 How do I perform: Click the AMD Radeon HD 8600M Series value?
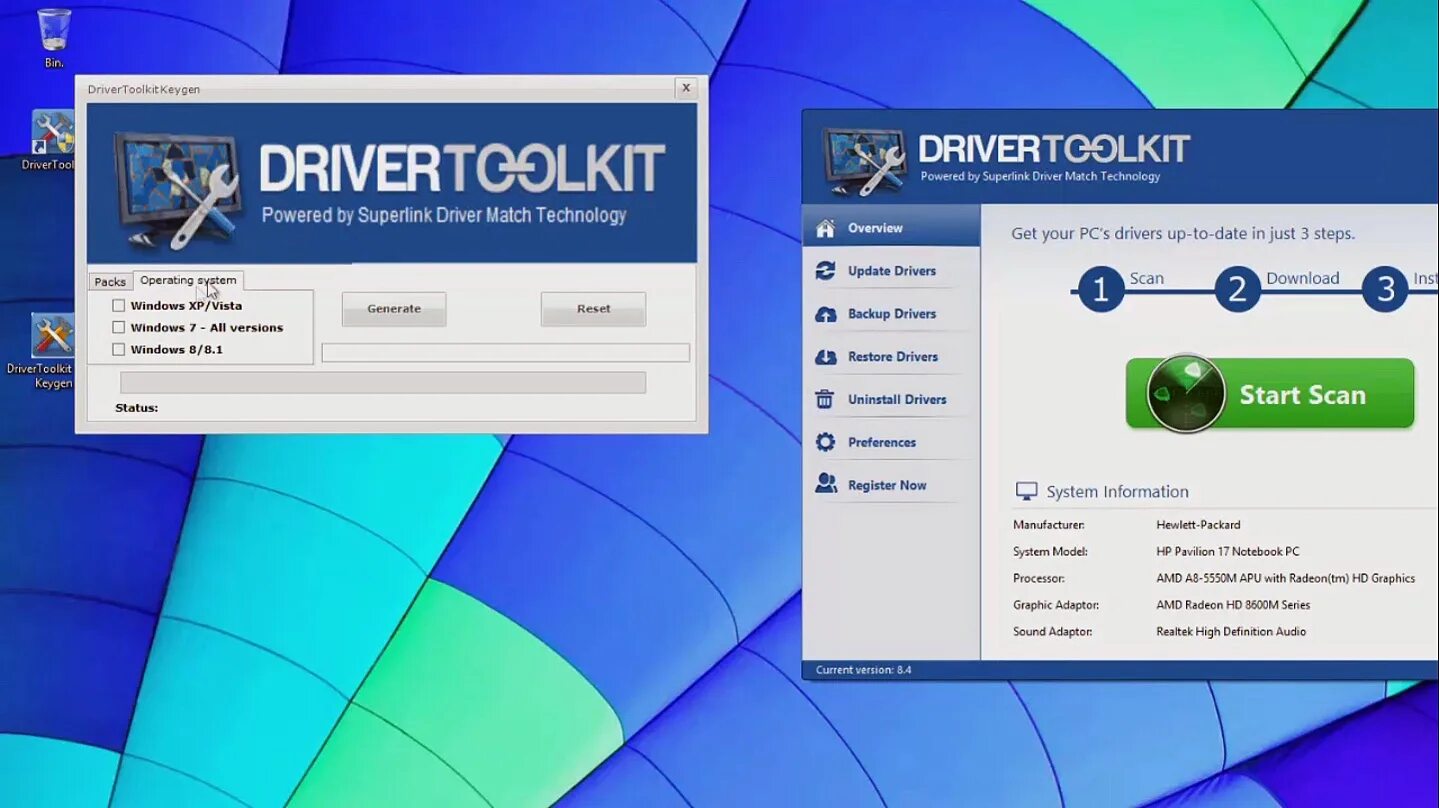[x=1233, y=605]
